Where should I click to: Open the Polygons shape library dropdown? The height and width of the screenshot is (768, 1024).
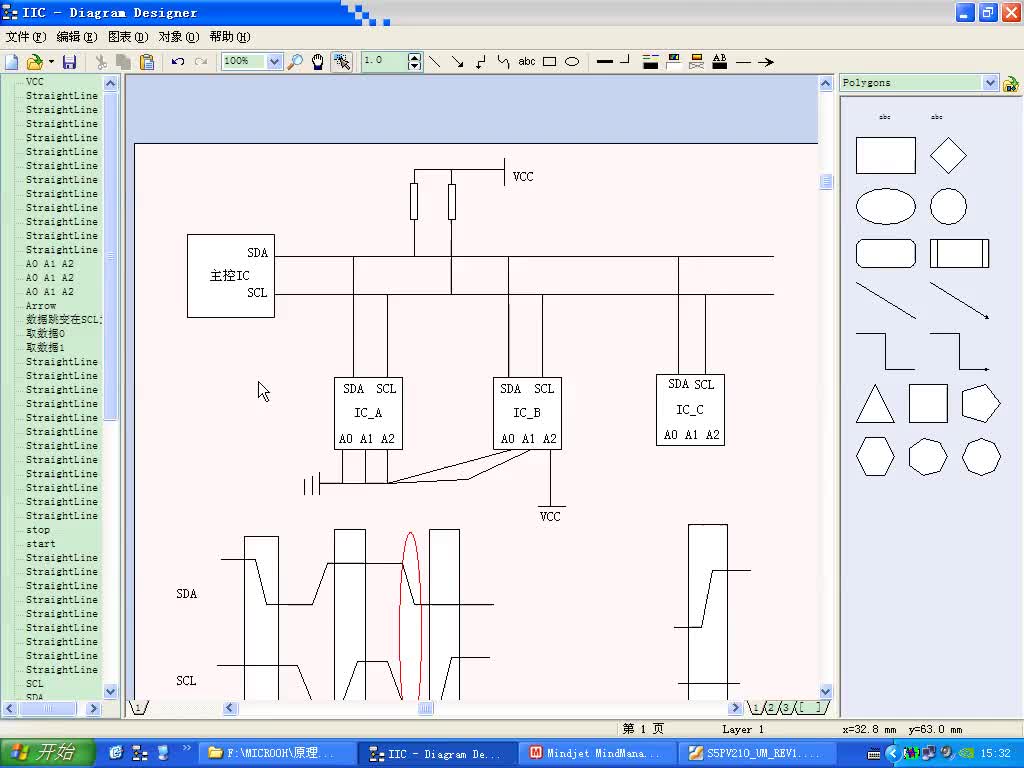(x=989, y=82)
